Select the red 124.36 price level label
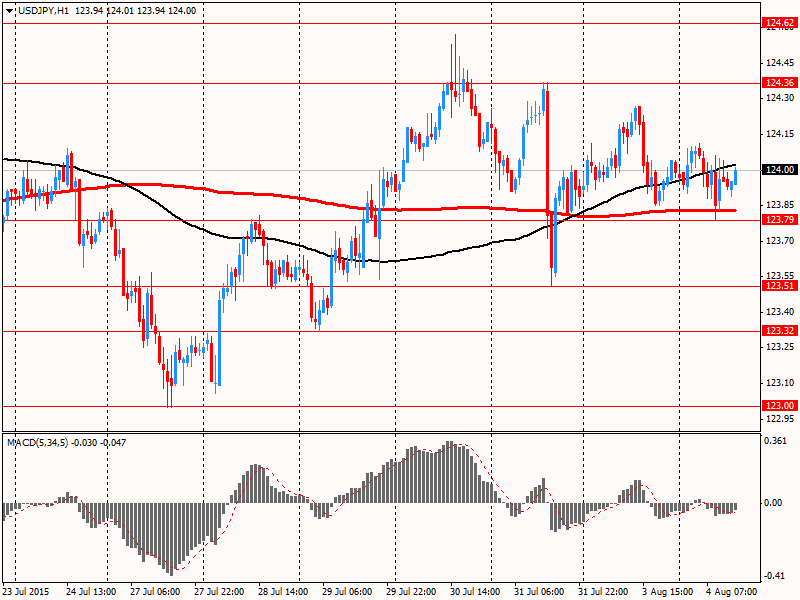Viewport: 800px width, 600px height. point(779,83)
